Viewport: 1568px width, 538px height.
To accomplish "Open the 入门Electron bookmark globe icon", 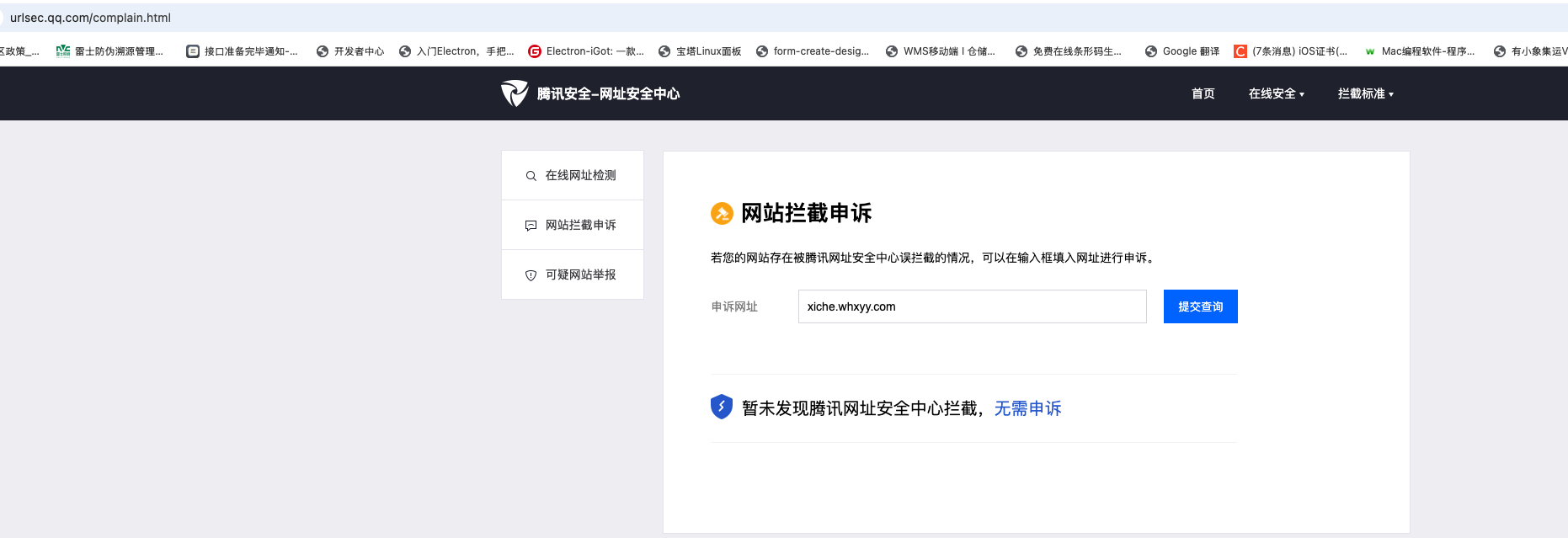I will (405, 51).
